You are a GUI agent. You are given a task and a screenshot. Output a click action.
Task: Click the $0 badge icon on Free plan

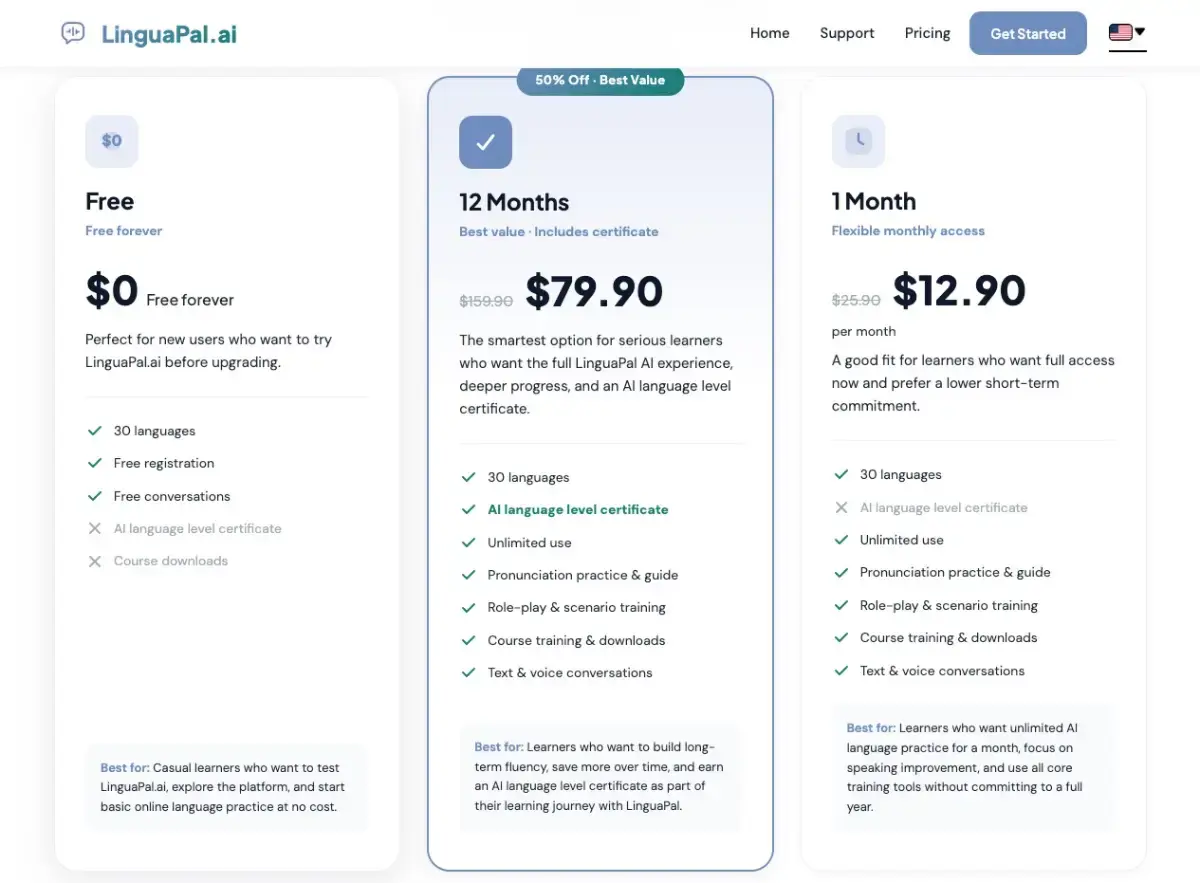point(112,141)
